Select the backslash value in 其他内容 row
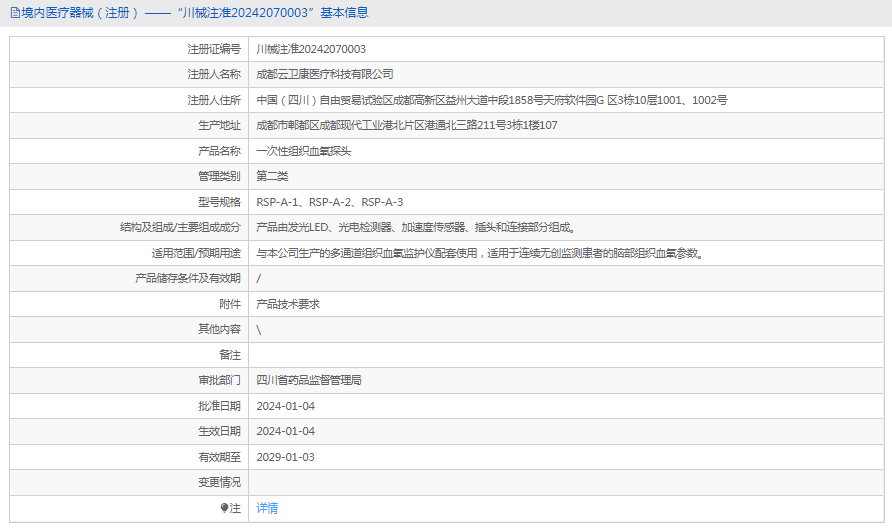892x530 pixels. tap(259, 330)
